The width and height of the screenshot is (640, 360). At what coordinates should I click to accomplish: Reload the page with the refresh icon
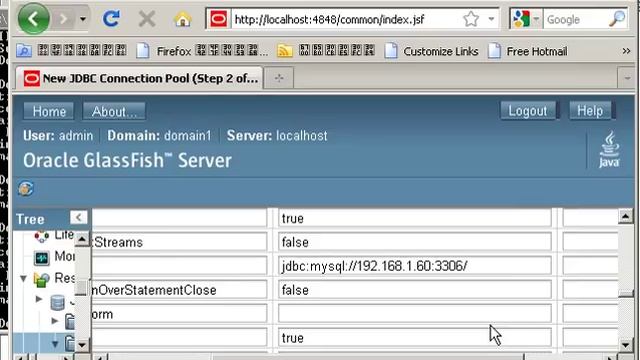coord(111,18)
